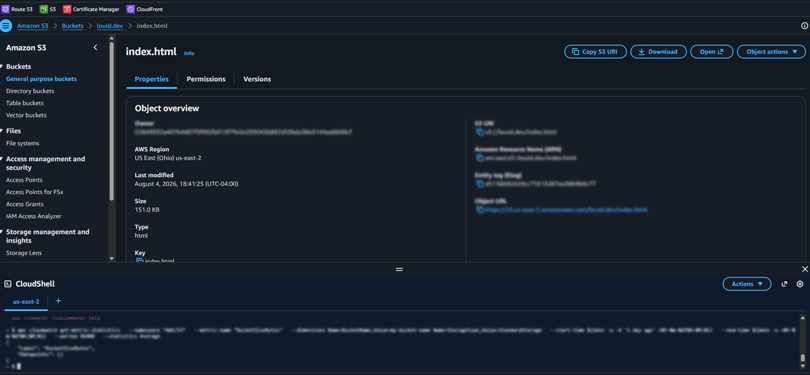Screen dimensions: 810x375
Task: Collapse the Buckets sidebar section
Action: pyautogui.click(x=2, y=67)
